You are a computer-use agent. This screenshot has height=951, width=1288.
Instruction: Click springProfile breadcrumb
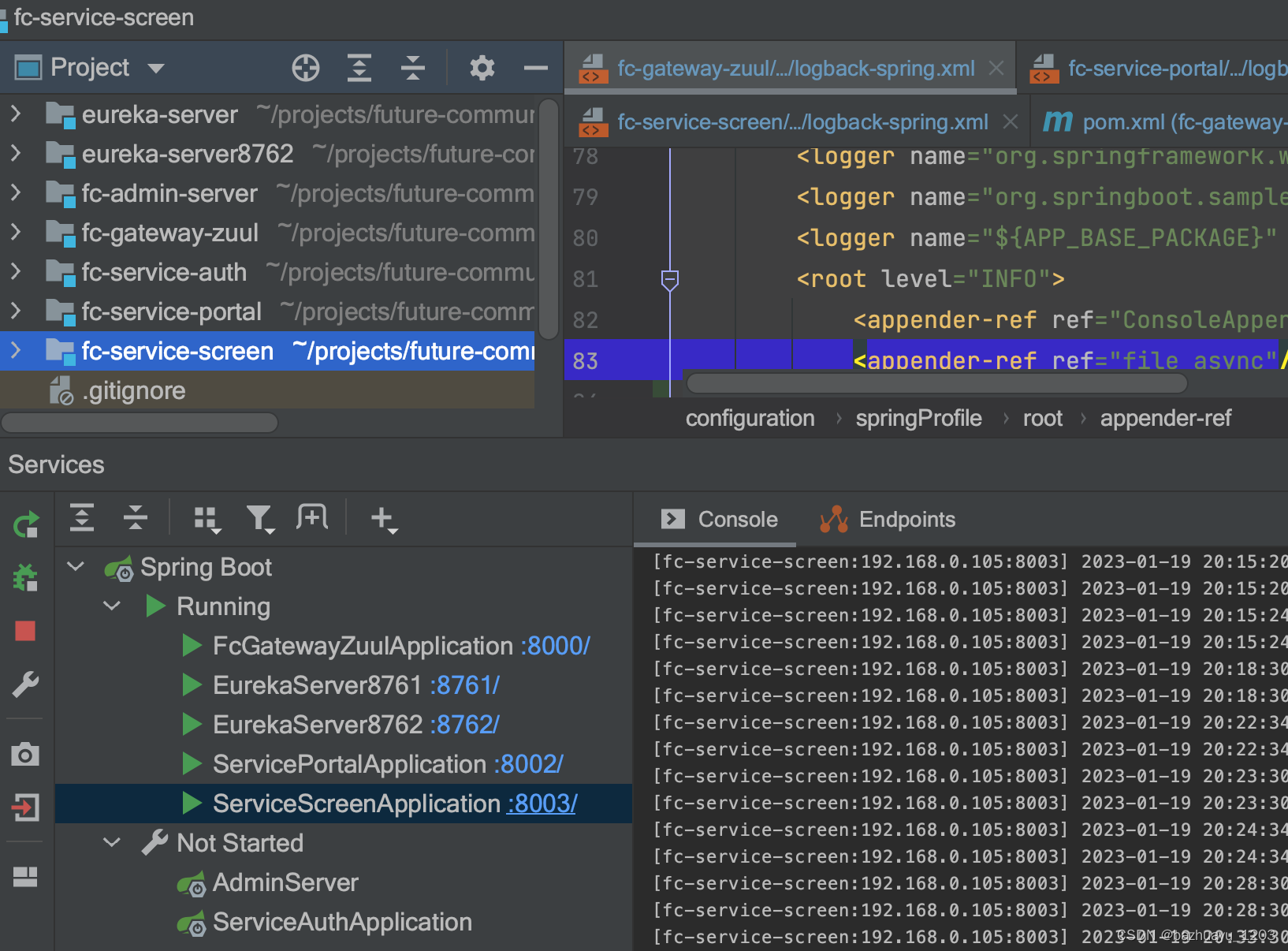[x=918, y=418]
